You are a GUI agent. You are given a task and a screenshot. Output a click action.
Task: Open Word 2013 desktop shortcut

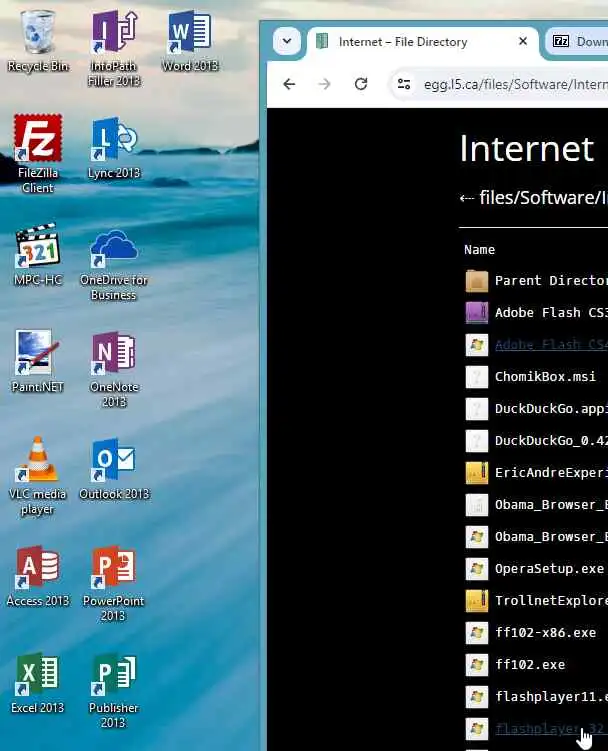(190, 42)
